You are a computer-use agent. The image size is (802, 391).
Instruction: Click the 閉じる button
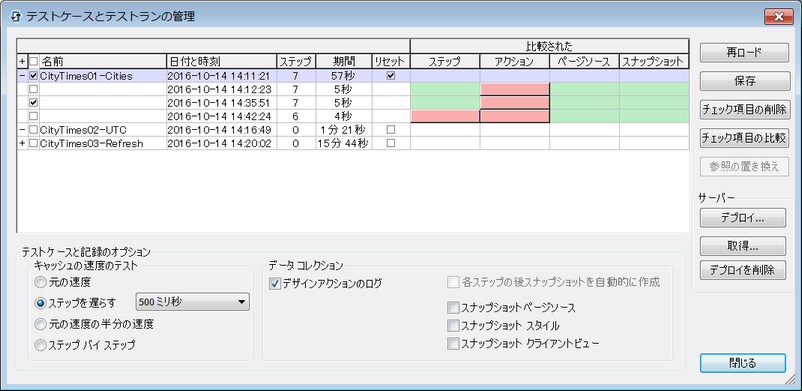click(743, 363)
